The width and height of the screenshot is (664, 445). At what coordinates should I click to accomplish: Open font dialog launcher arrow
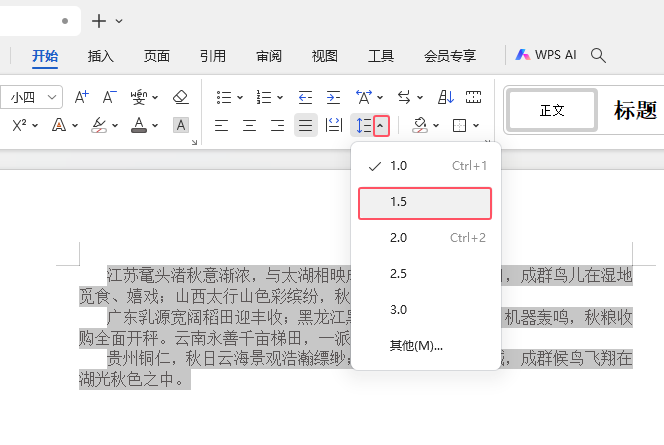194,143
